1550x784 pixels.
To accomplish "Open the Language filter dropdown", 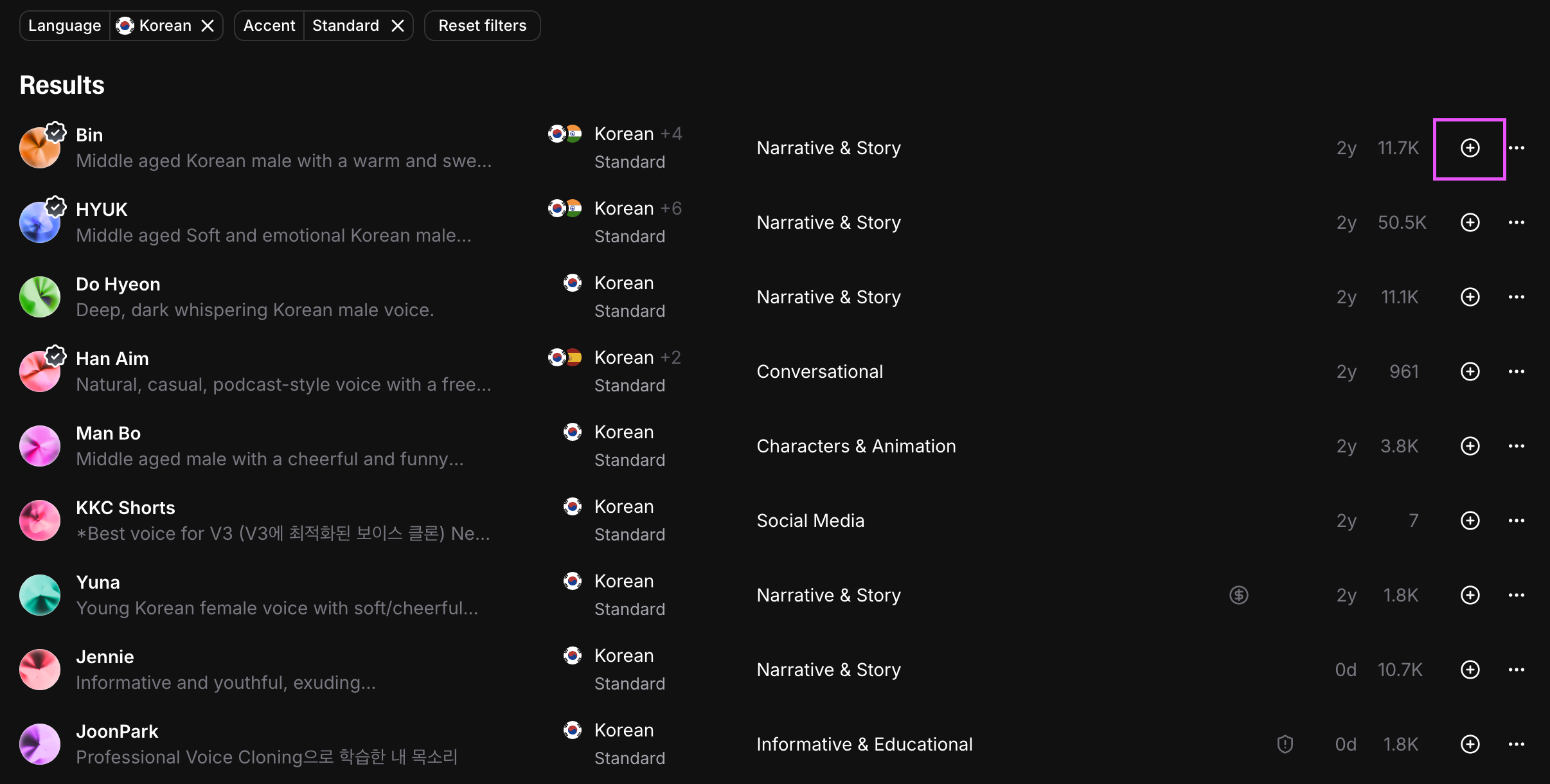I will 65,26.
